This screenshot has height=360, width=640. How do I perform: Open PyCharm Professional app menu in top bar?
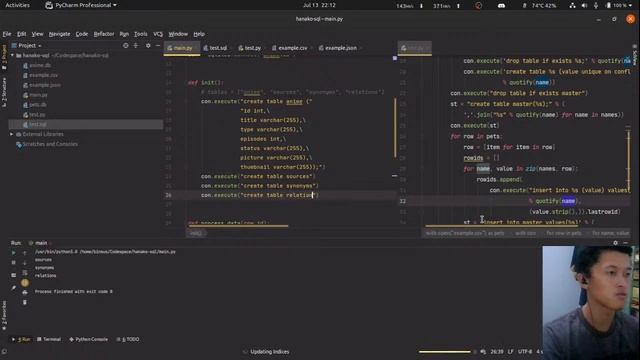click(81, 5)
